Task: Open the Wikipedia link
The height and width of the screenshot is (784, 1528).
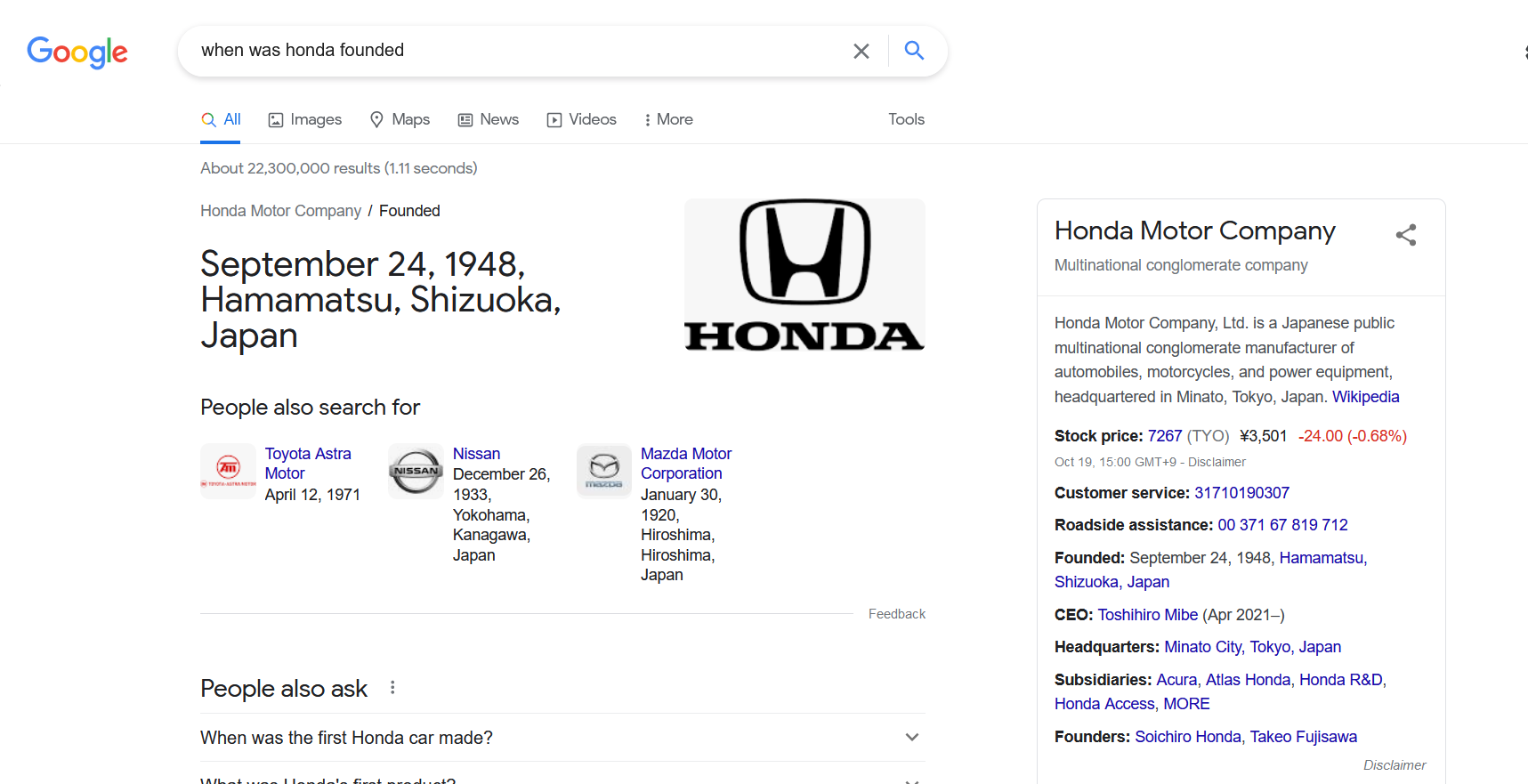Action: (x=1365, y=397)
